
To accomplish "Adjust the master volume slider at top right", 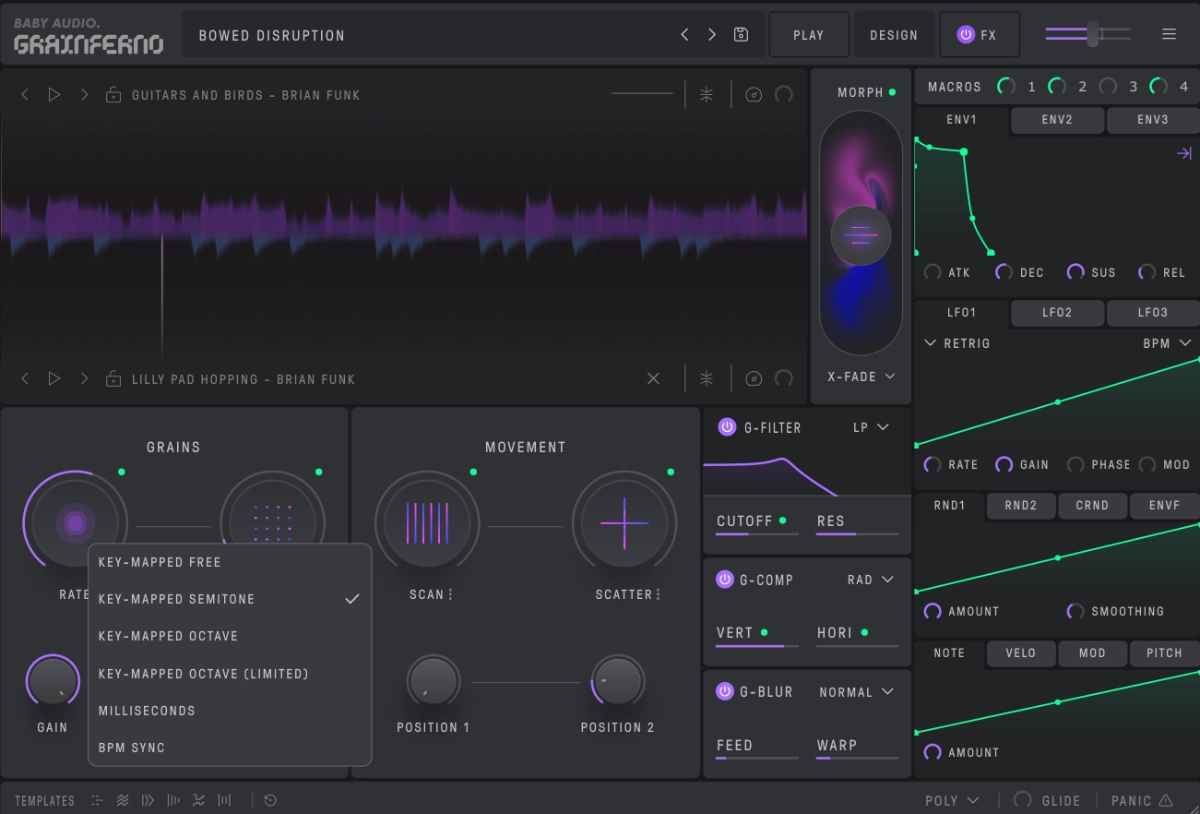I will pos(1089,34).
